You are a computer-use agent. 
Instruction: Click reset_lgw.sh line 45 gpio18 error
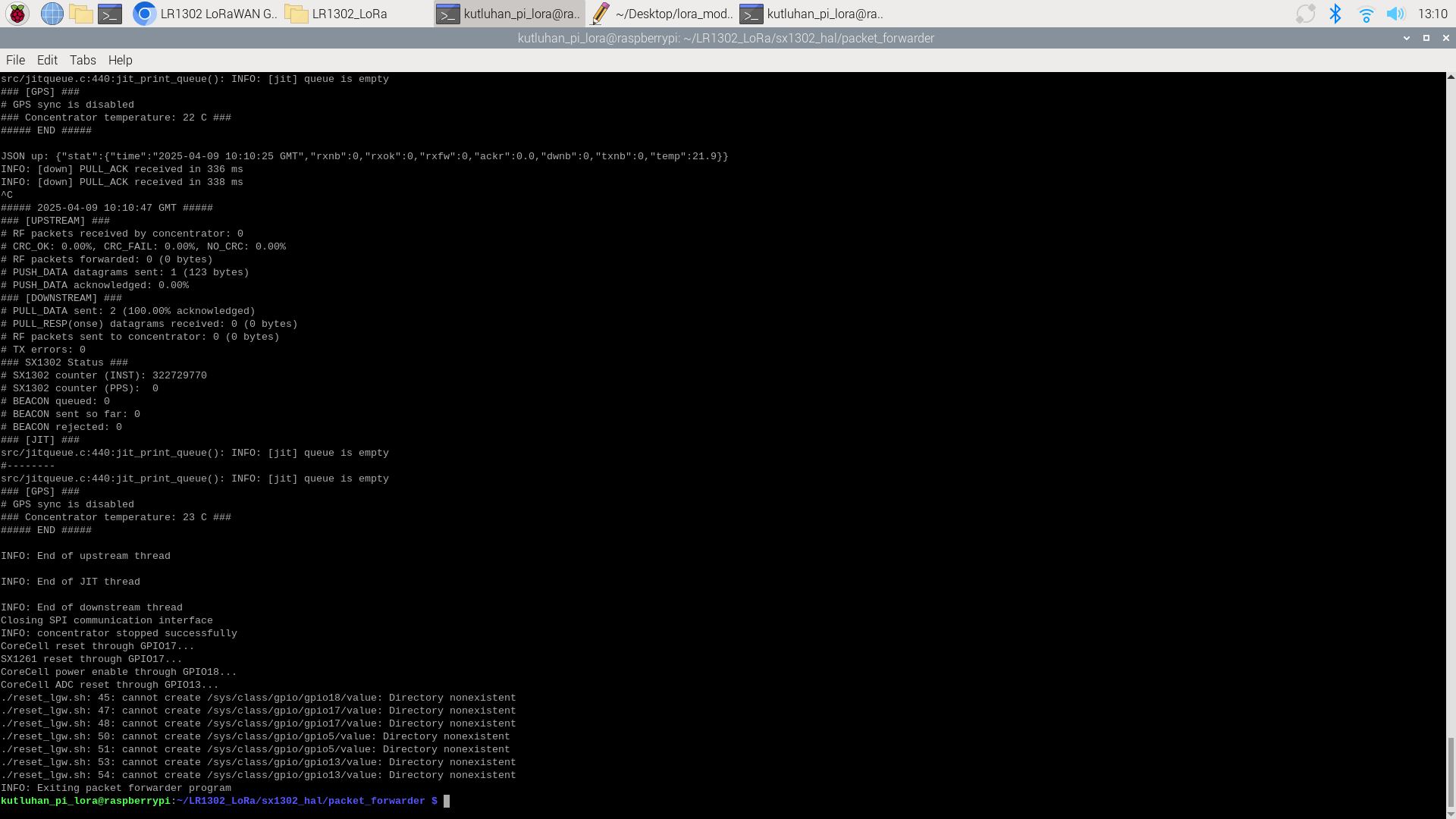point(259,698)
